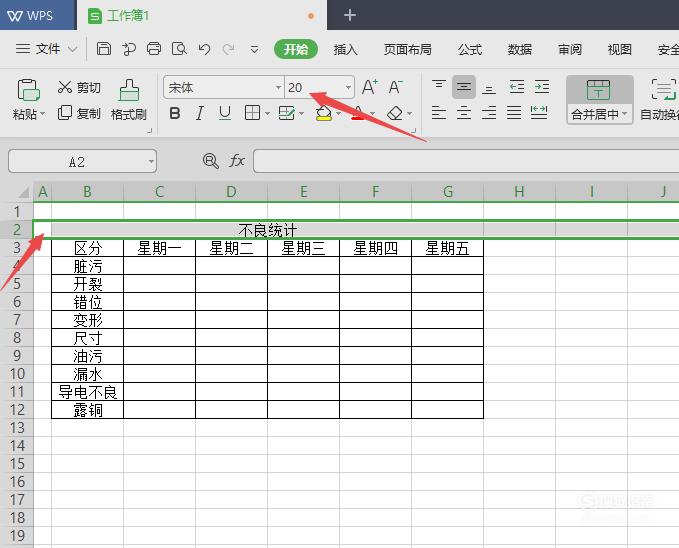The height and width of the screenshot is (548, 679).
Task: Open the 文件 (File) menu
Action: [46, 49]
